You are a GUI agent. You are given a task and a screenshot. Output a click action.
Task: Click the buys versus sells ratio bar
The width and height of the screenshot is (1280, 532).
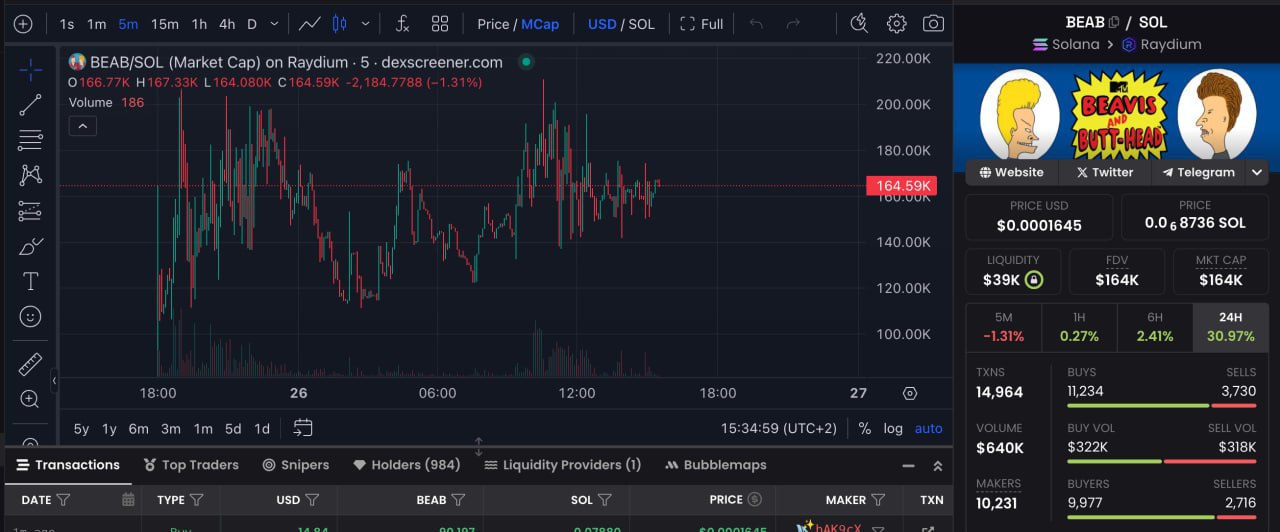click(1162, 405)
